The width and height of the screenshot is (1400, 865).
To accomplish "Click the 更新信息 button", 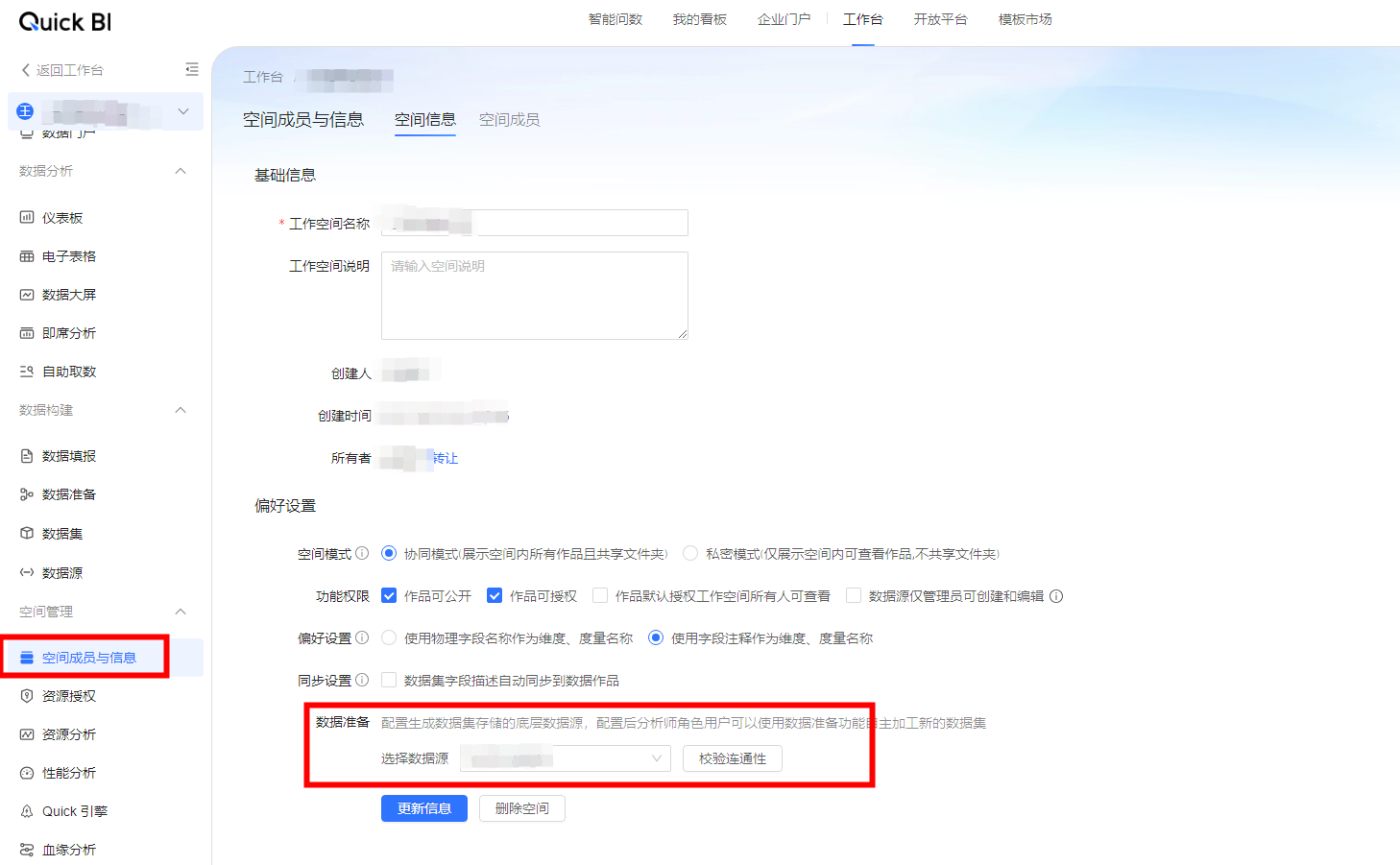I will point(423,808).
